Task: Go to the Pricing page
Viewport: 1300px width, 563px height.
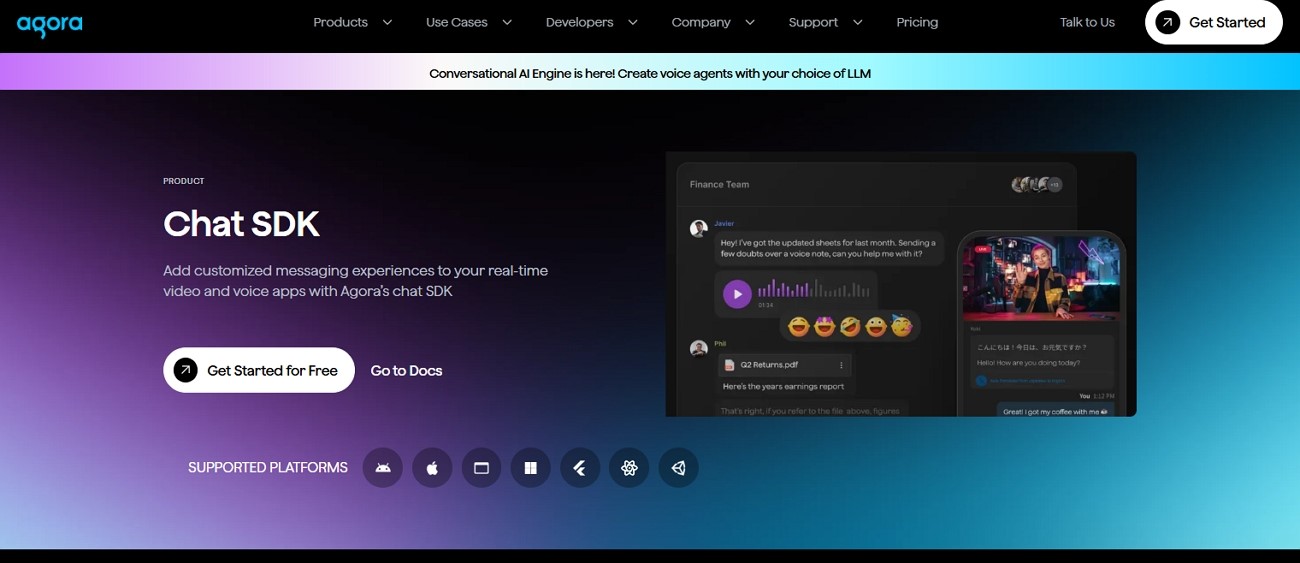Action: click(x=917, y=22)
